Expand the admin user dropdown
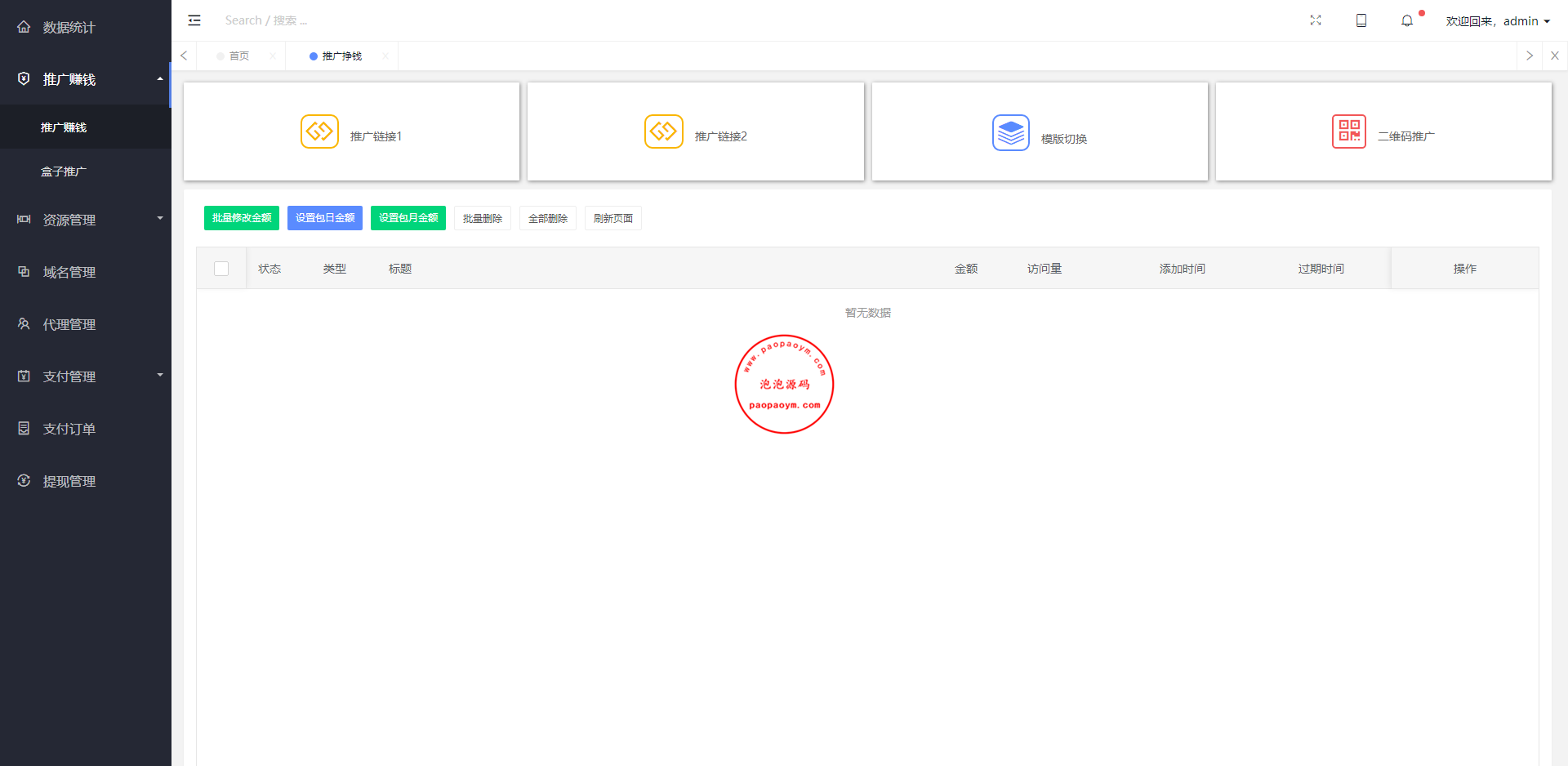Viewport: 1568px width, 766px height. click(x=1498, y=21)
